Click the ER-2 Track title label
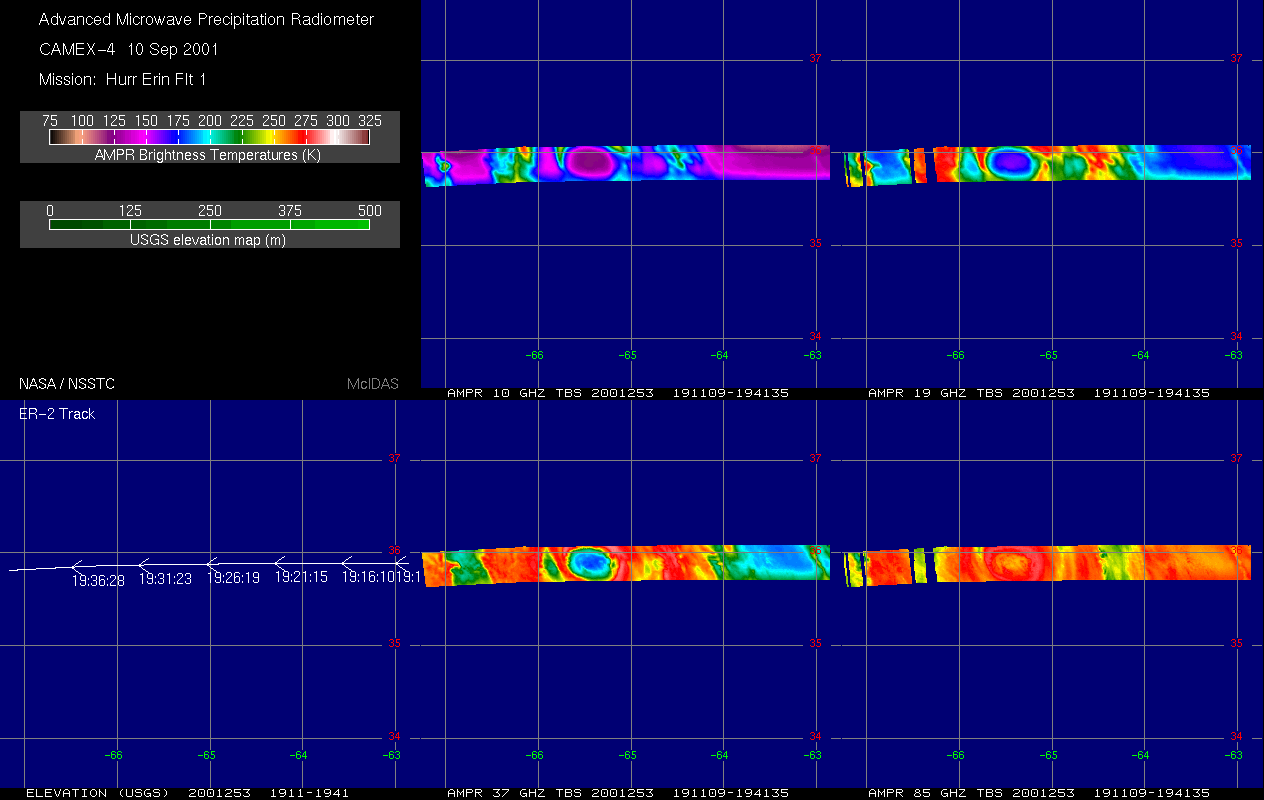 pos(57,414)
